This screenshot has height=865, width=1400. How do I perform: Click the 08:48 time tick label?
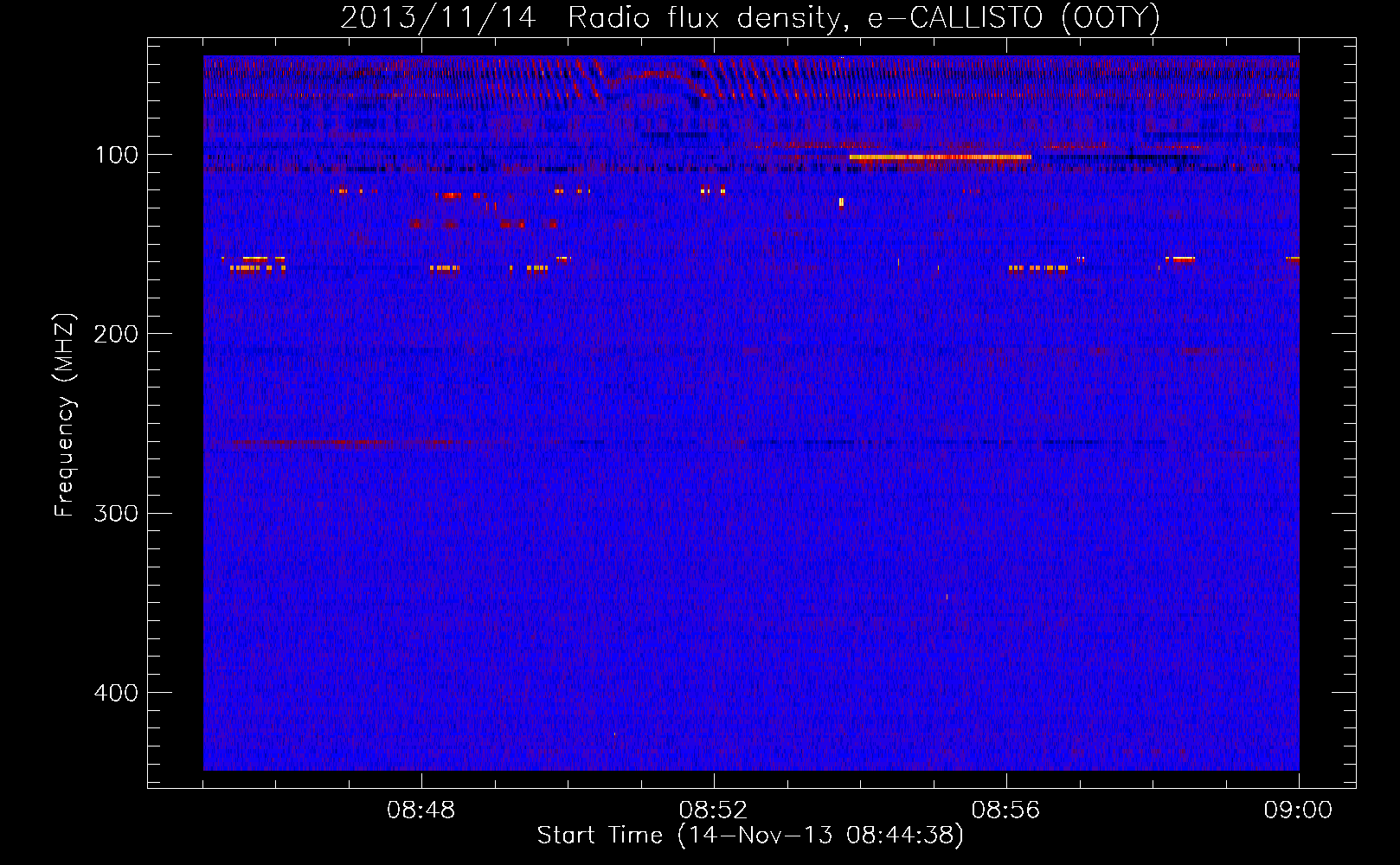(421, 811)
